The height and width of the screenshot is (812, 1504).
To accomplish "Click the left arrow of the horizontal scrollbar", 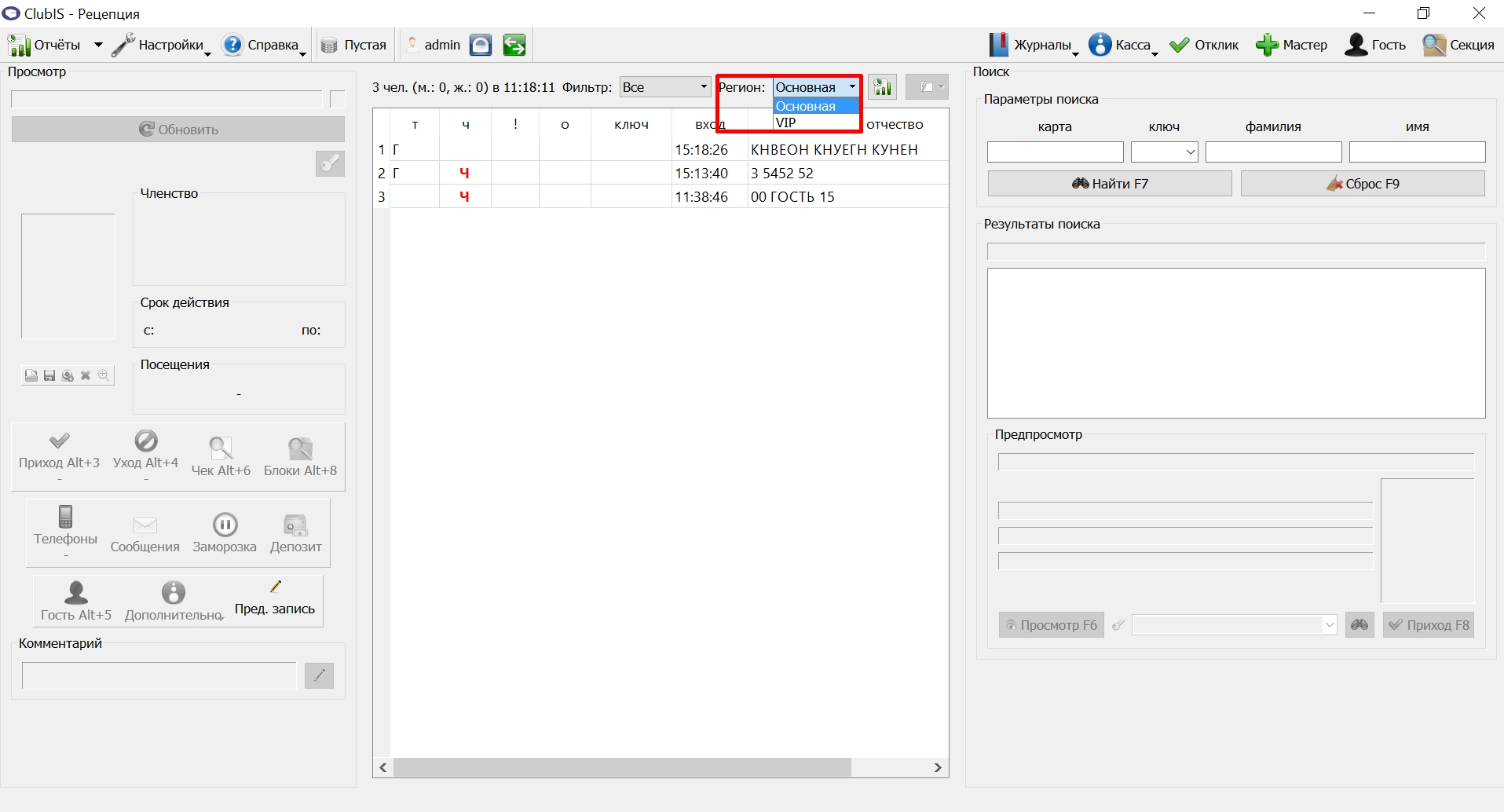I will [383, 767].
